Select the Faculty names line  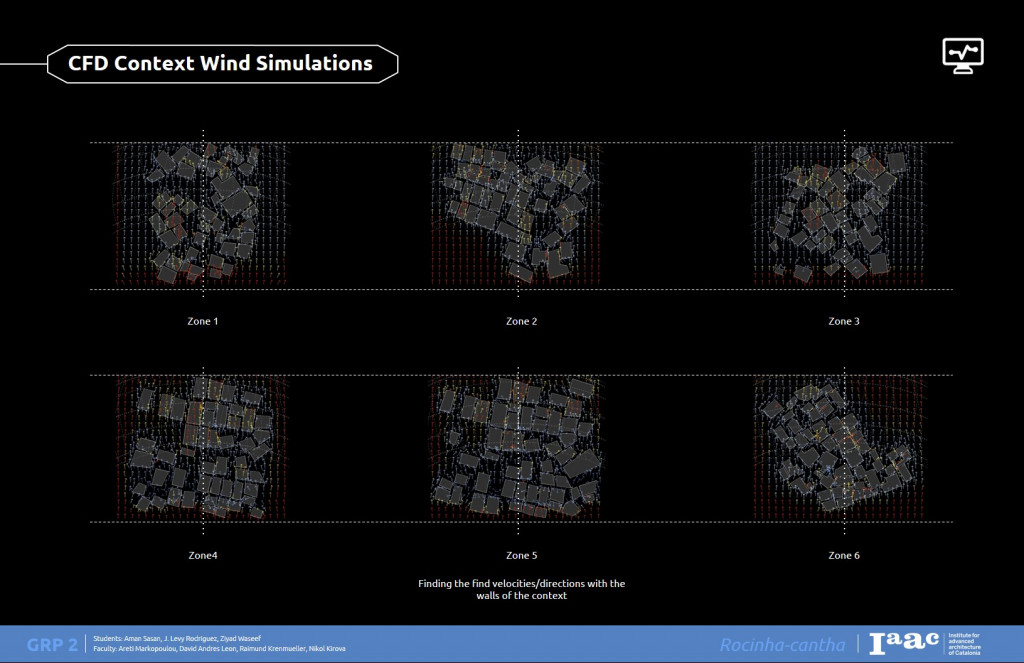click(x=219, y=650)
